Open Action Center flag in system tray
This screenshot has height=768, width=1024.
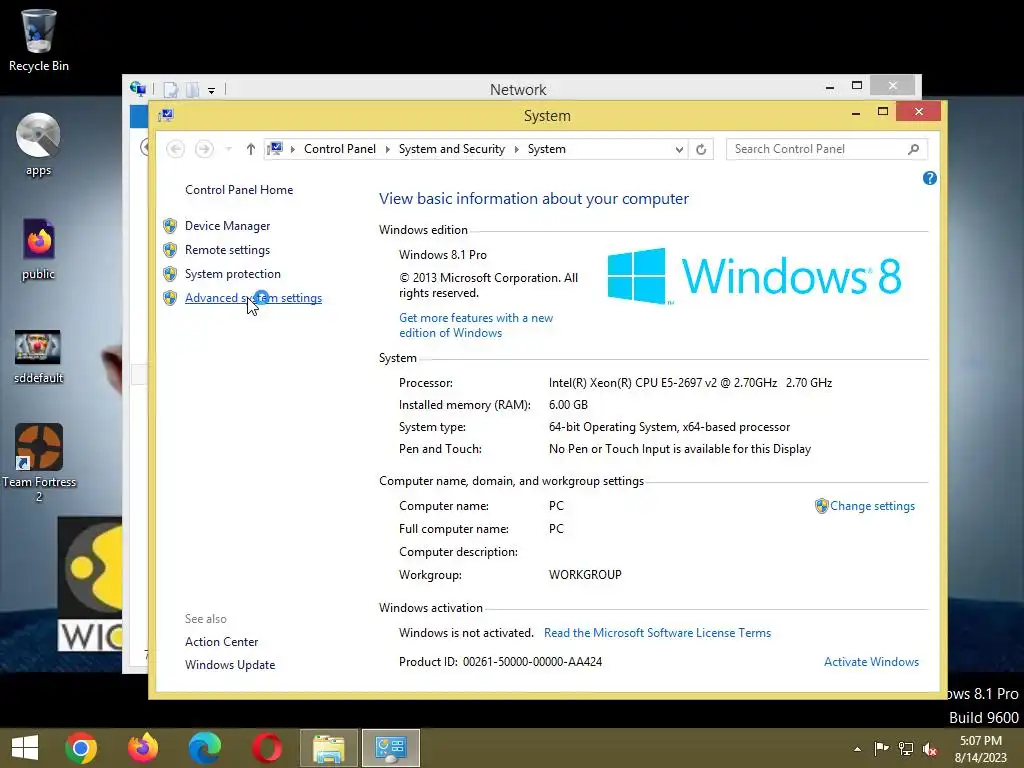coord(881,749)
